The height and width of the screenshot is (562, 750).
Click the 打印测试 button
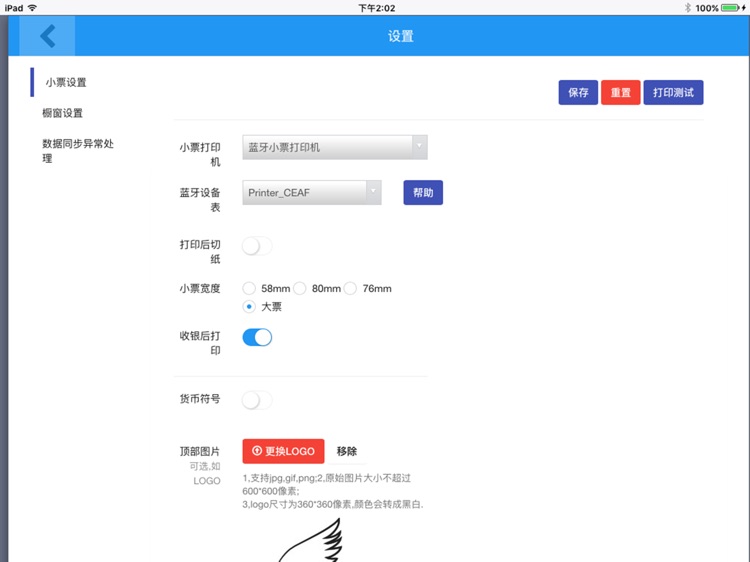[673, 92]
